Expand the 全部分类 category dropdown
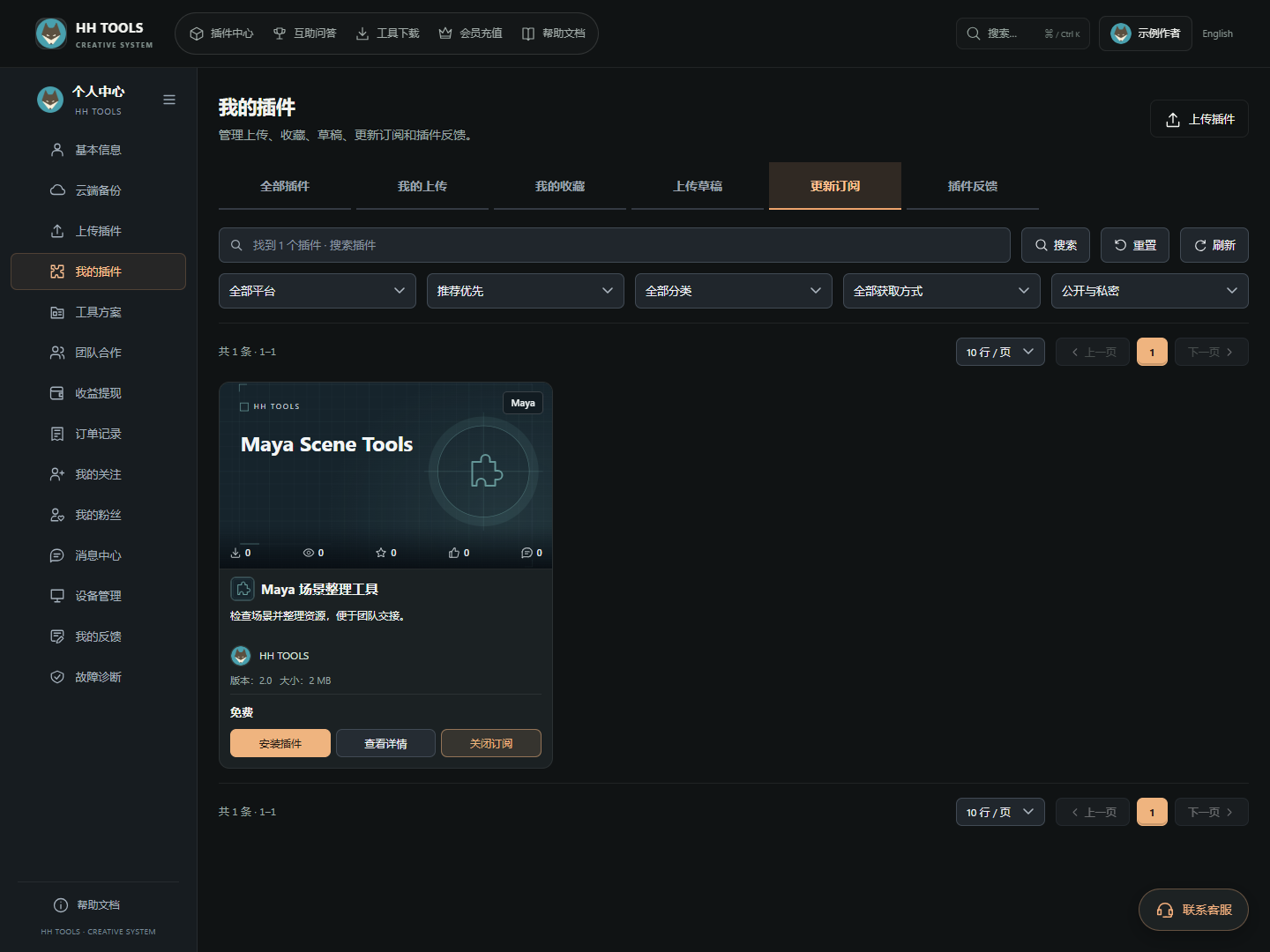Viewport: 1270px width, 952px height. tap(734, 291)
